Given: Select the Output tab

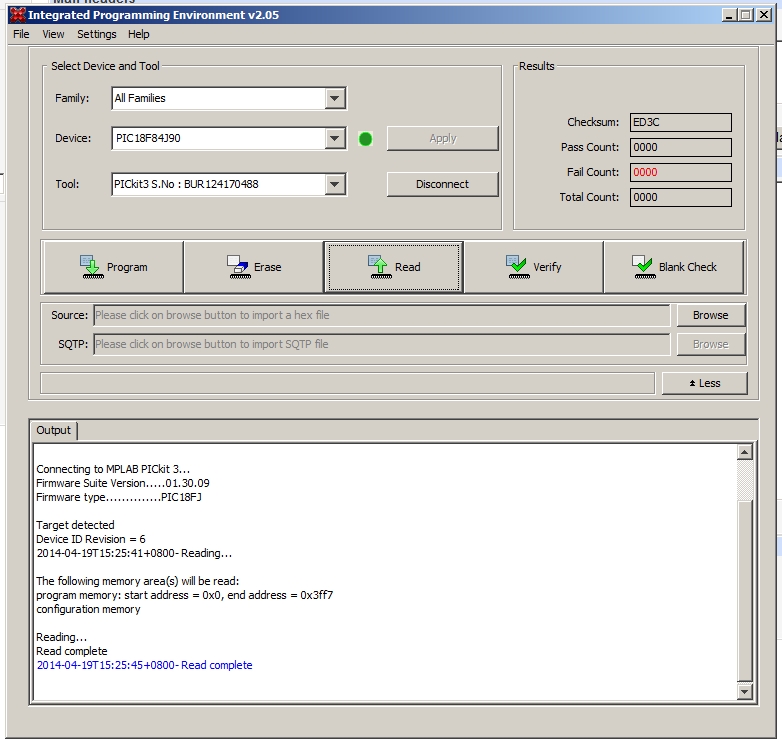Looking at the screenshot, I should 53,430.
